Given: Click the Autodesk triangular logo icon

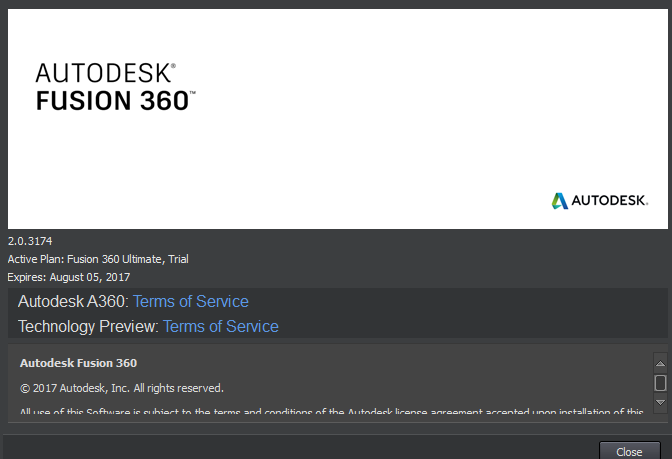Looking at the screenshot, I should click(559, 201).
